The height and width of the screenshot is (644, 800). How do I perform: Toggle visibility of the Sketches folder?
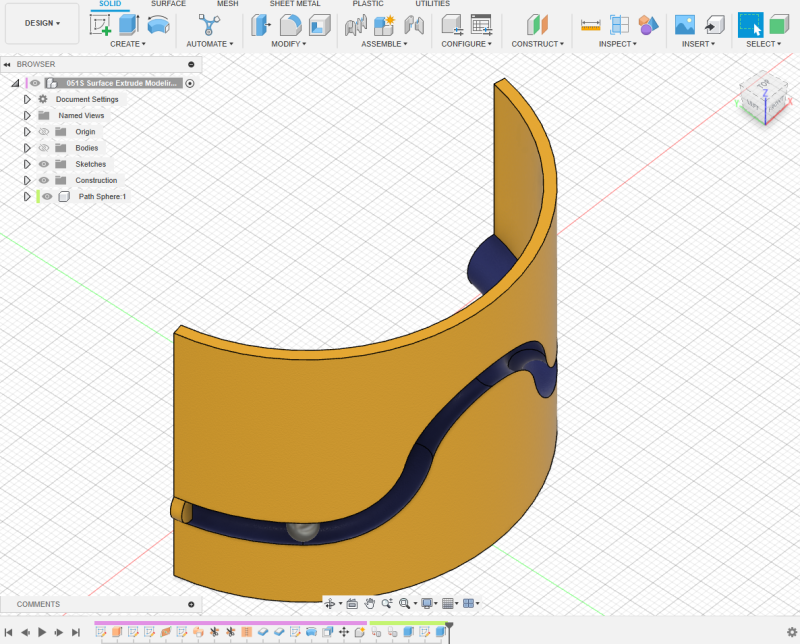tap(46, 163)
